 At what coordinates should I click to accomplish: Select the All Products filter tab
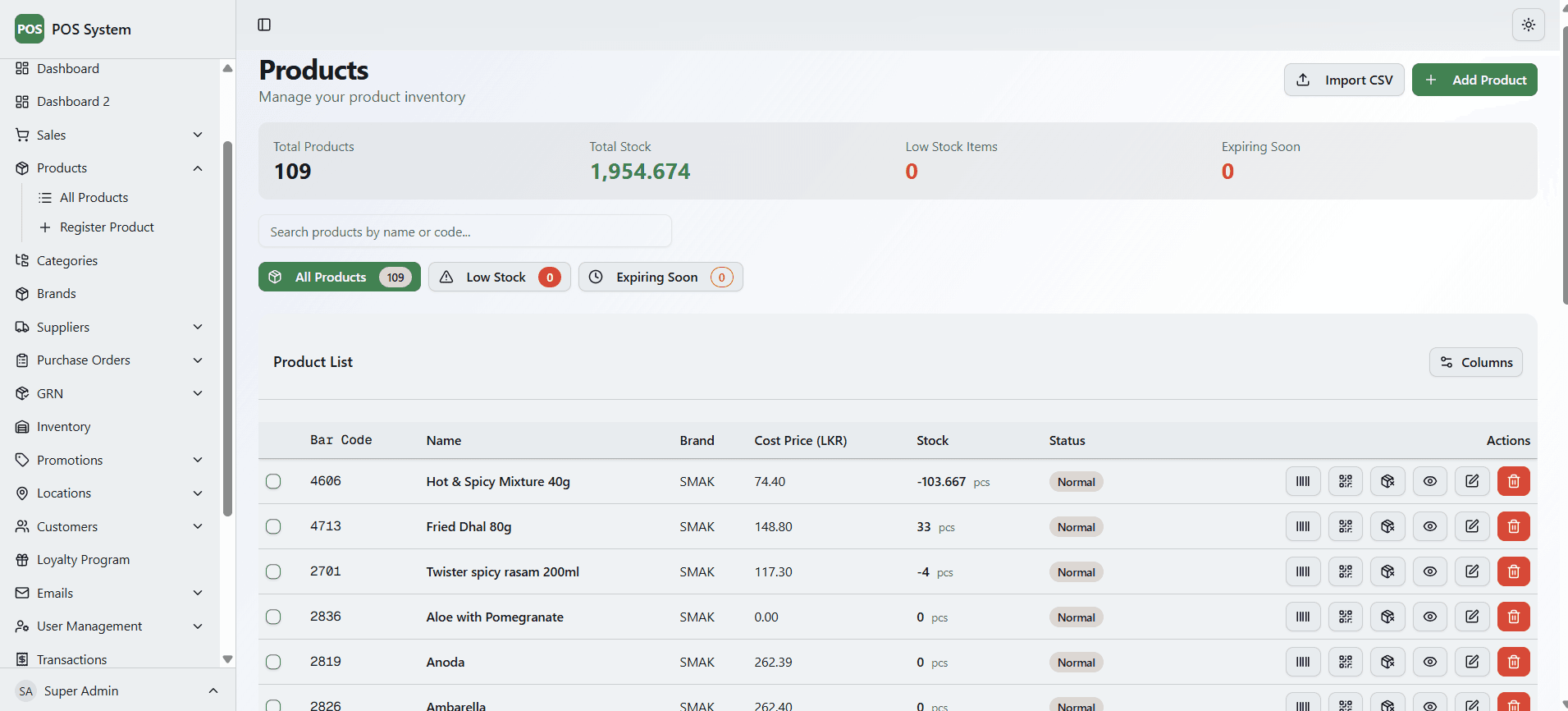click(x=340, y=277)
